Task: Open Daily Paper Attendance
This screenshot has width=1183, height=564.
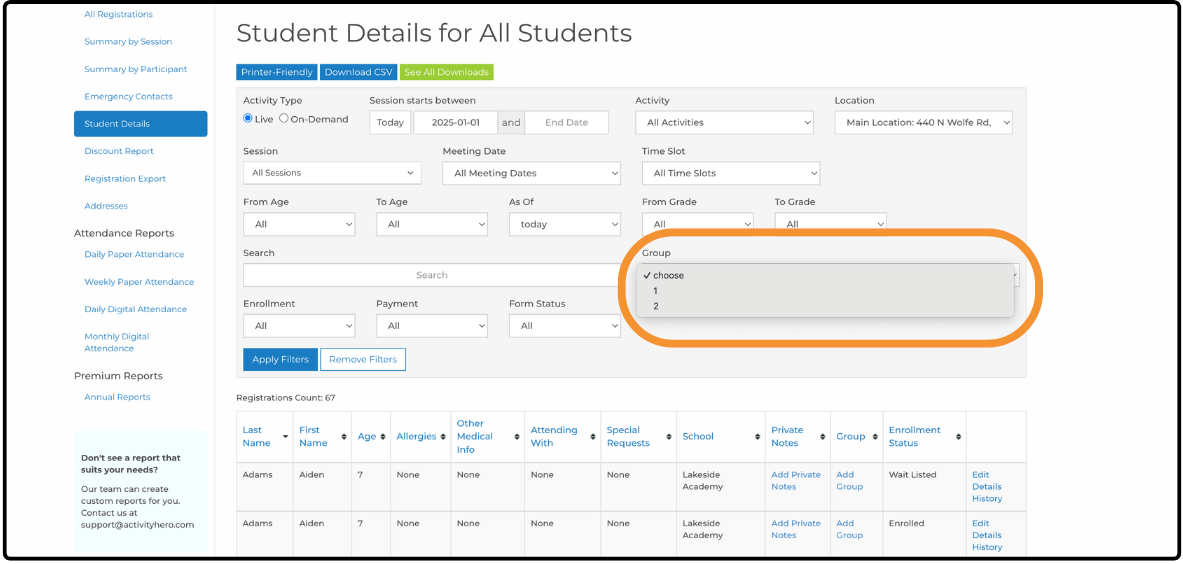Action: coord(134,254)
